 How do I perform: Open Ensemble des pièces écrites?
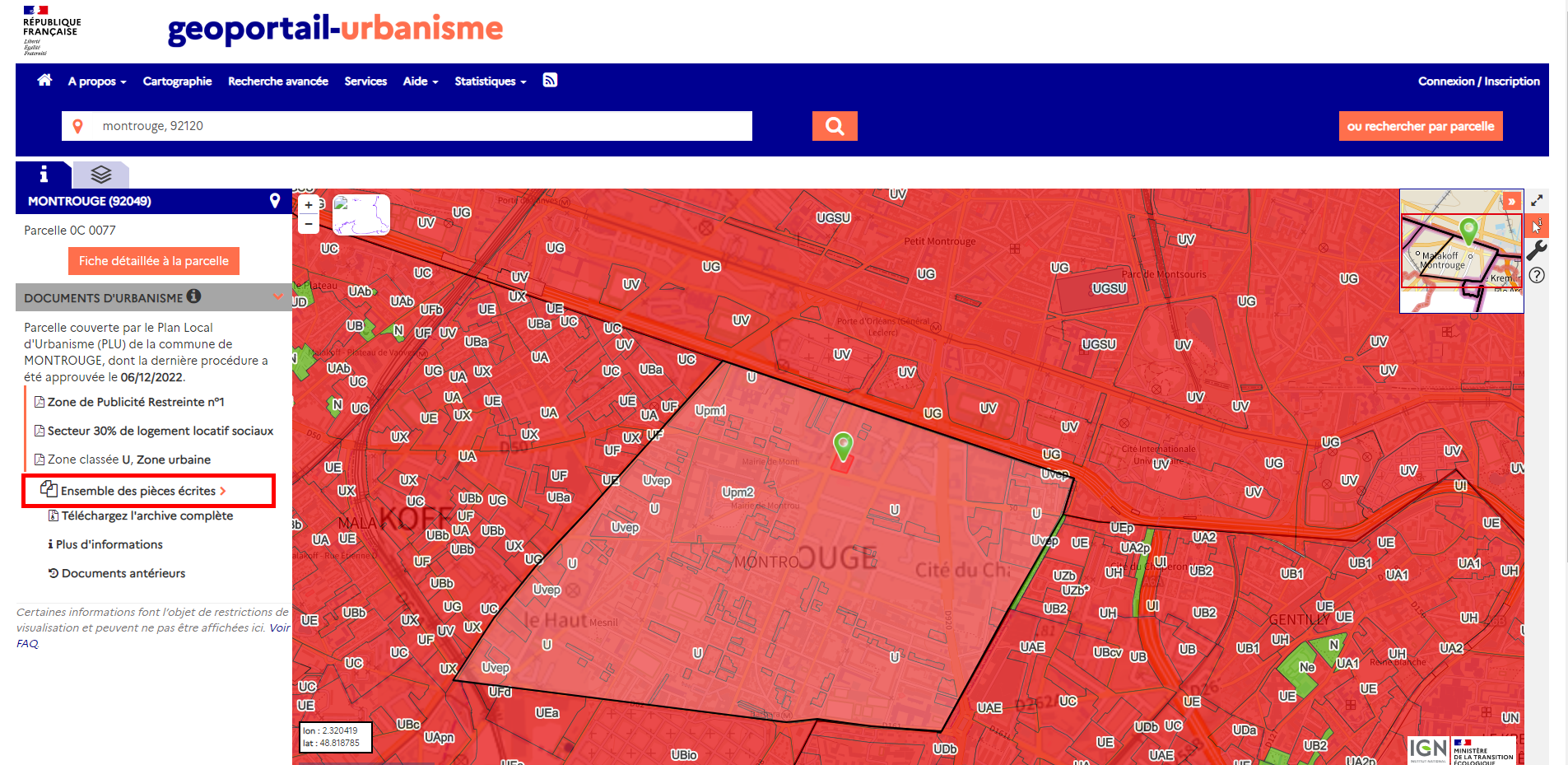pyautogui.click(x=133, y=490)
